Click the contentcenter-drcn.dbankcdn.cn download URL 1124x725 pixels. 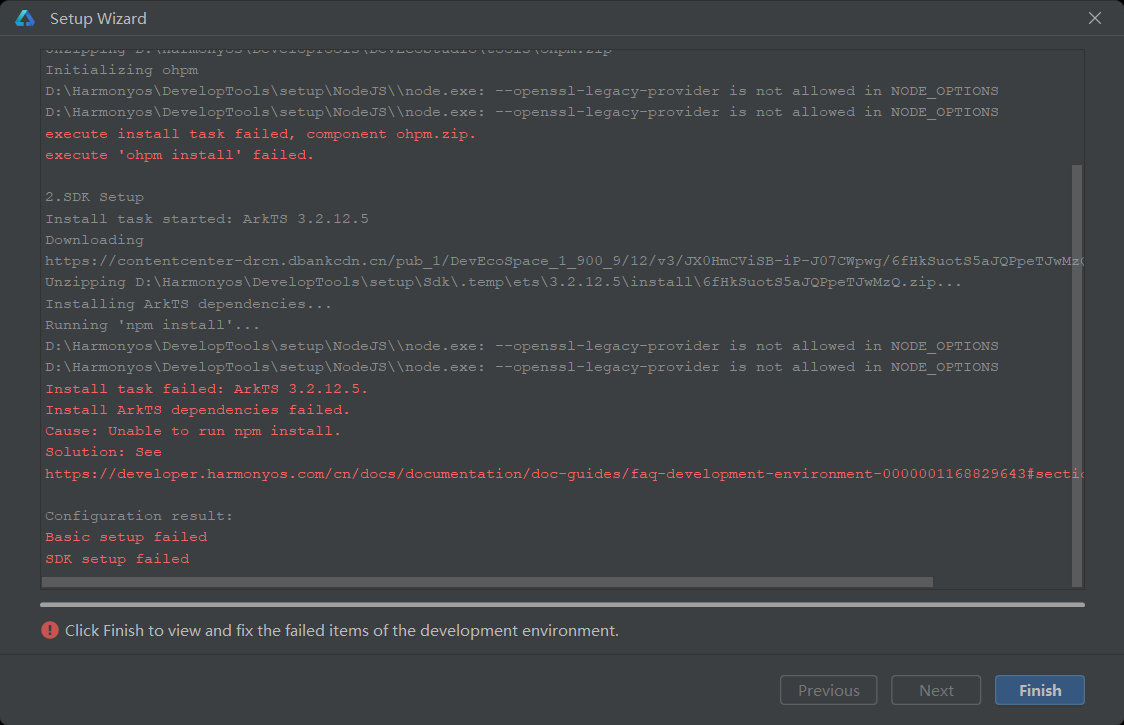click(564, 261)
